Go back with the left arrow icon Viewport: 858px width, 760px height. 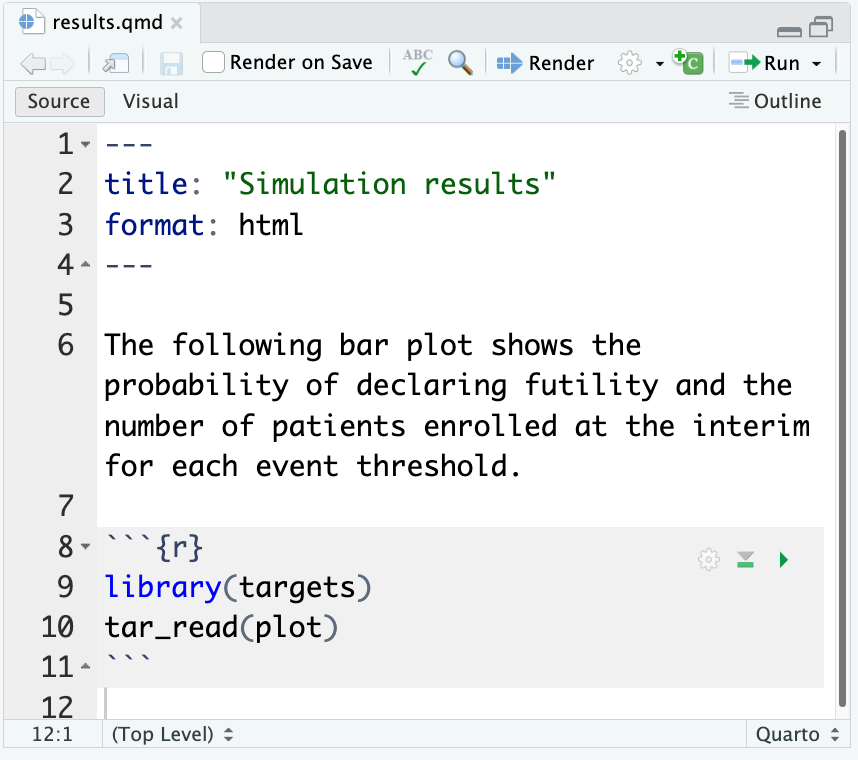click(33, 63)
